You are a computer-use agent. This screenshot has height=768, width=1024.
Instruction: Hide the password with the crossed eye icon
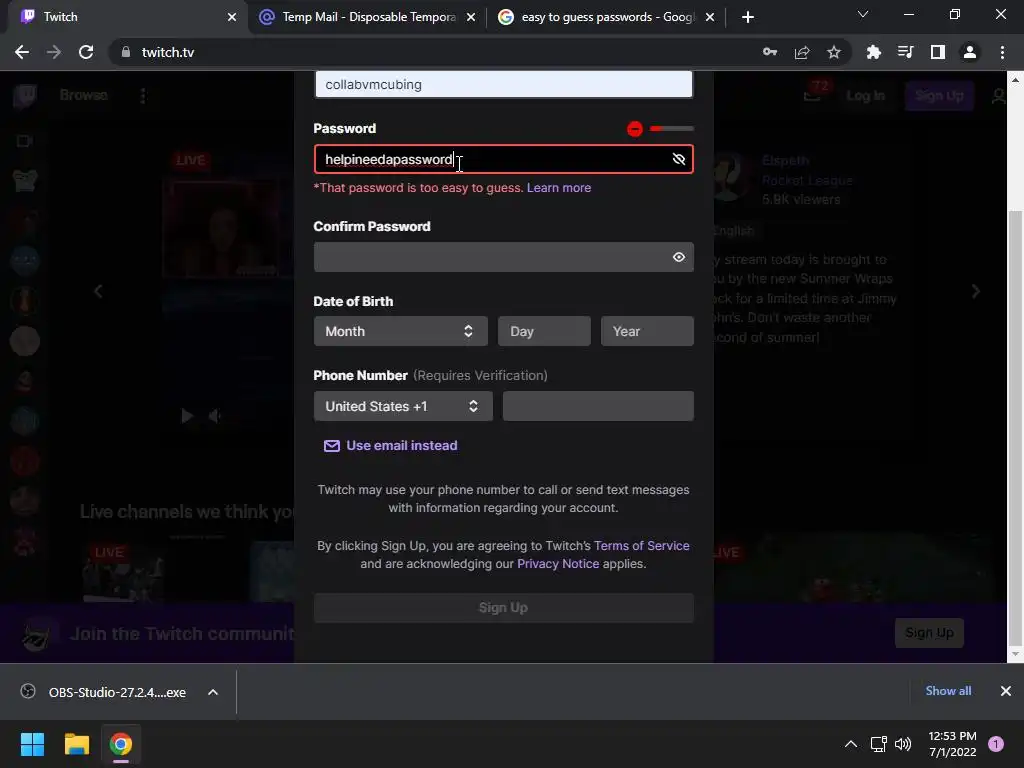(x=679, y=159)
